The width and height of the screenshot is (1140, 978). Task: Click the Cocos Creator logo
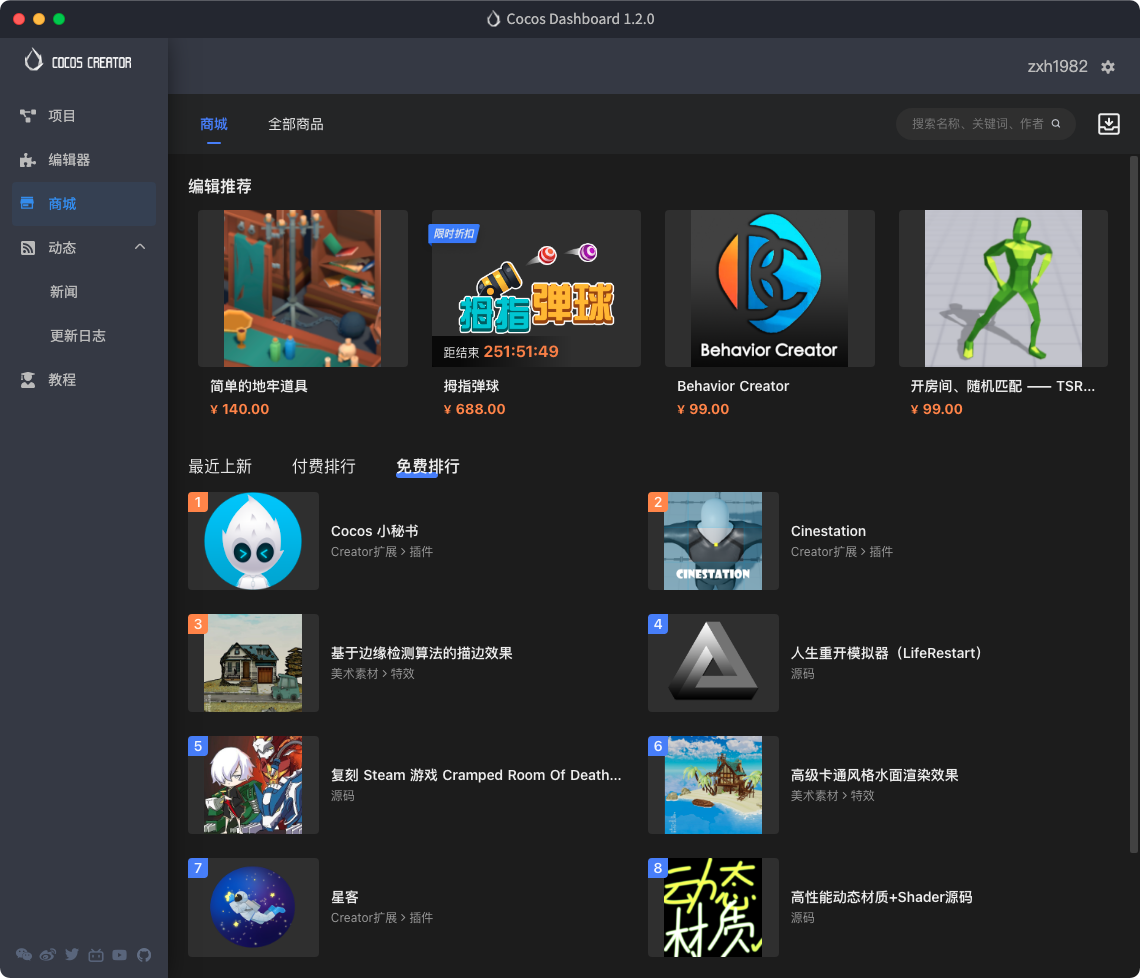click(x=78, y=61)
